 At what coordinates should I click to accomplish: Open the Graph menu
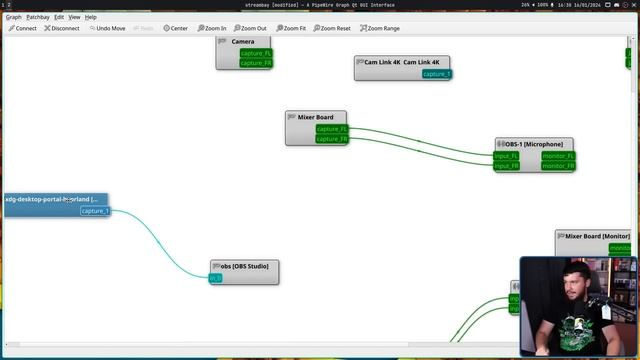point(13,17)
